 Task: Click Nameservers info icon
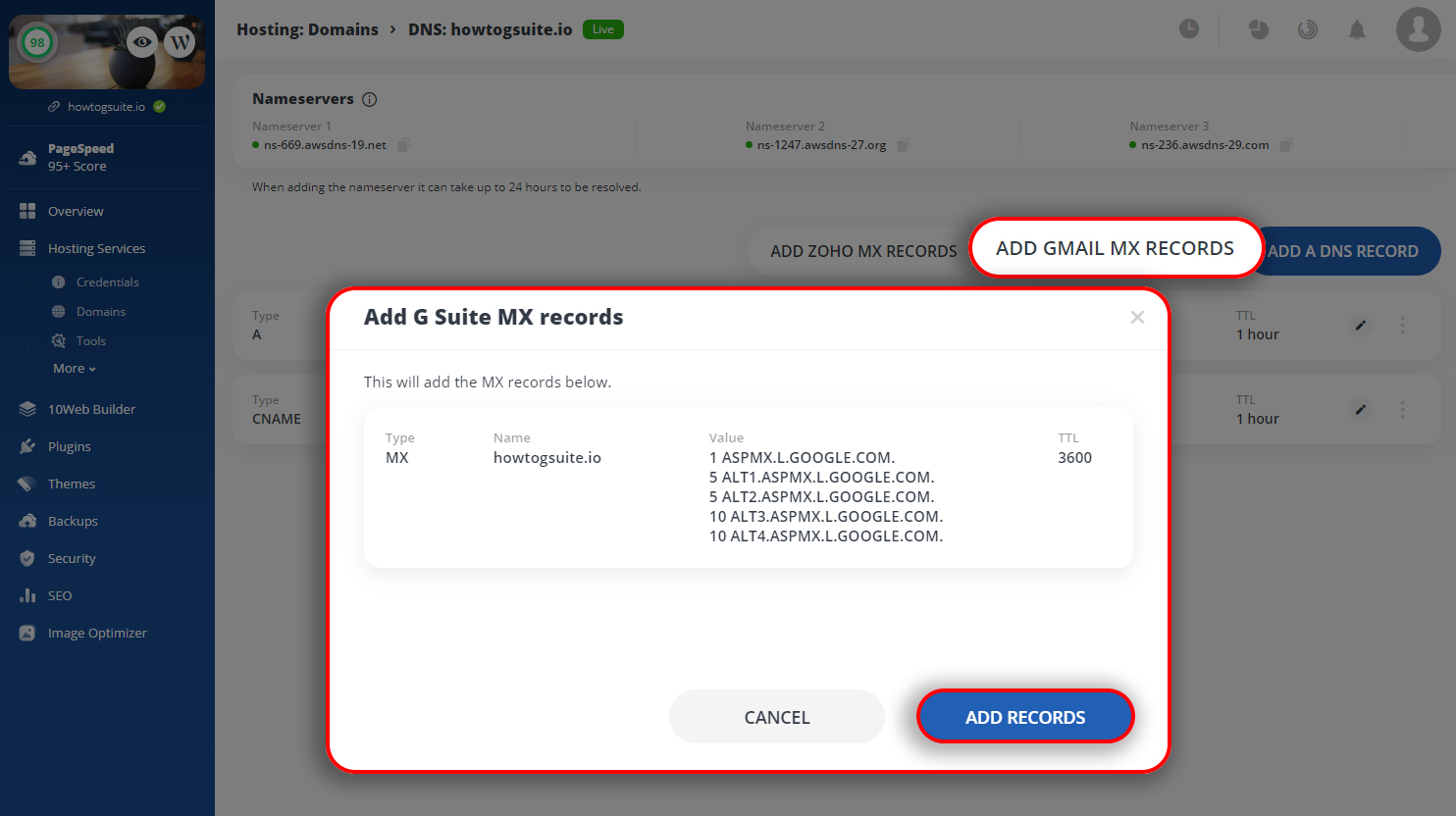(369, 99)
